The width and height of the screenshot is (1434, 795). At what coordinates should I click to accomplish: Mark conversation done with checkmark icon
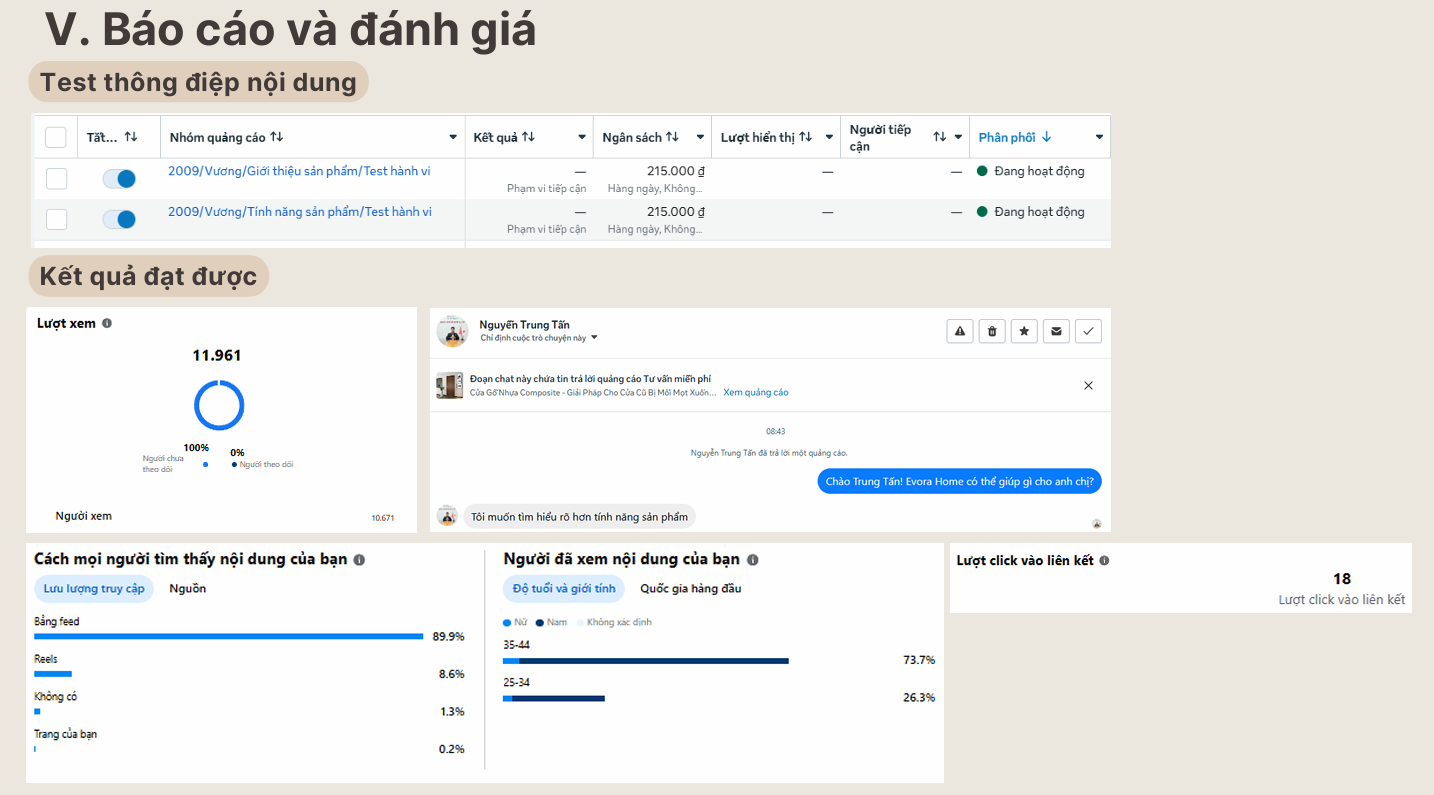tap(1088, 331)
